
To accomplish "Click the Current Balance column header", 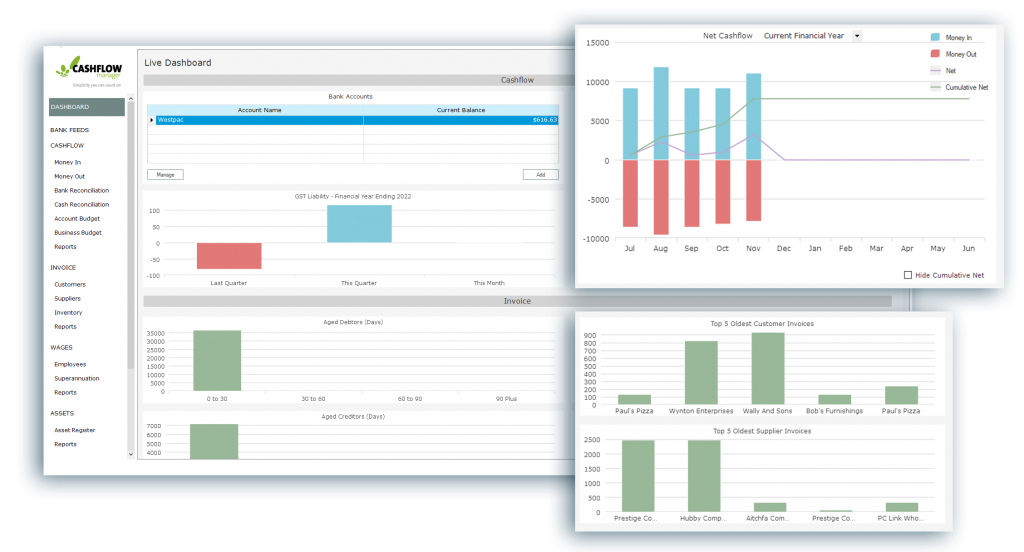I will [x=461, y=110].
